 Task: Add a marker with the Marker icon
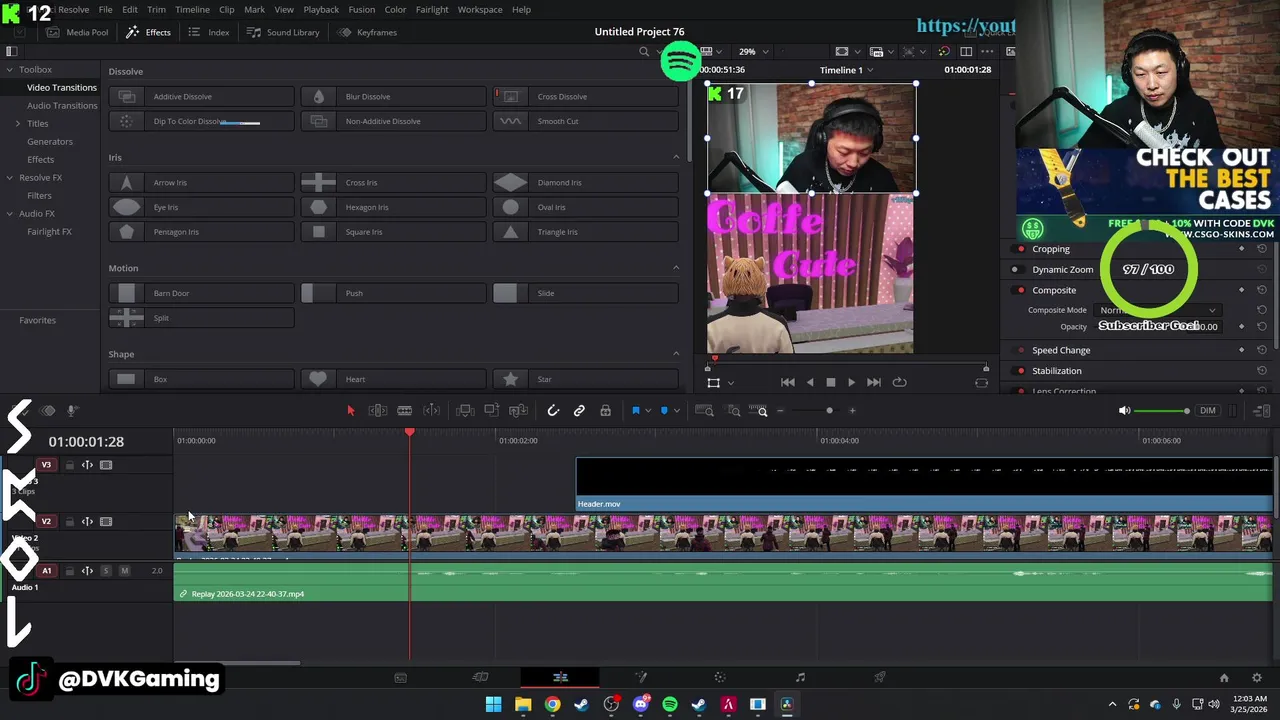(664, 411)
